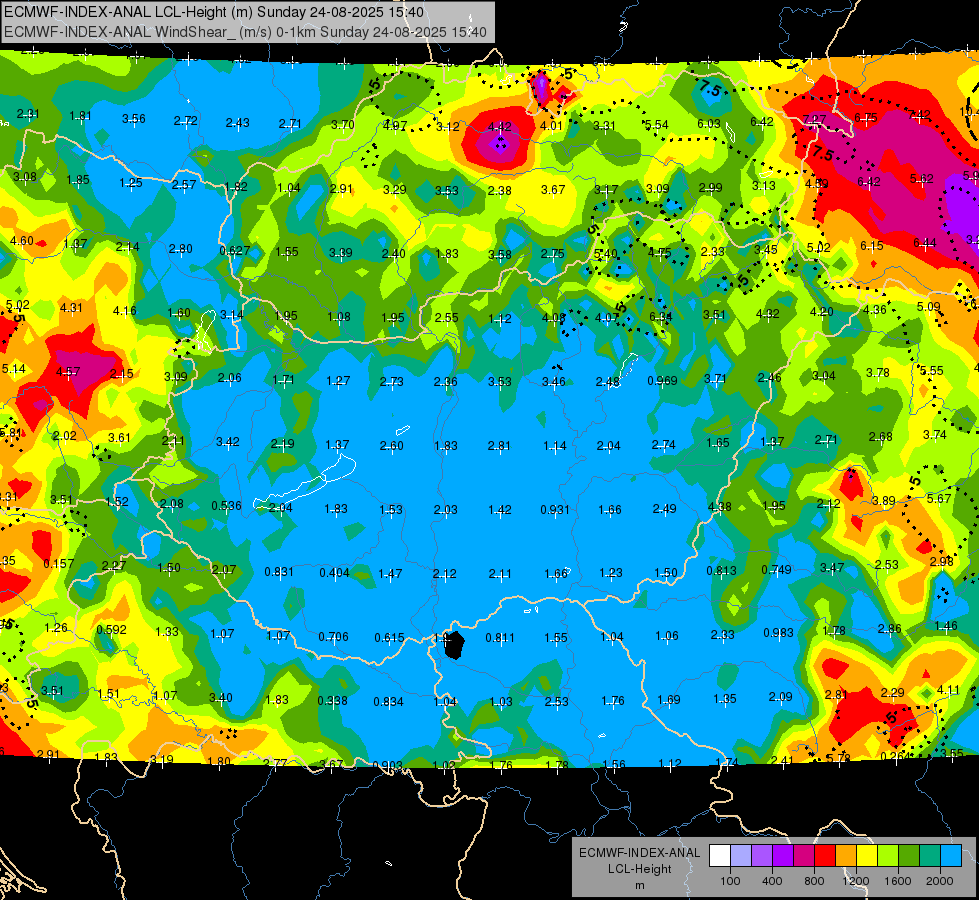Click the red legend swatch
The height and width of the screenshot is (900, 979).
pyautogui.click(x=825, y=856)
